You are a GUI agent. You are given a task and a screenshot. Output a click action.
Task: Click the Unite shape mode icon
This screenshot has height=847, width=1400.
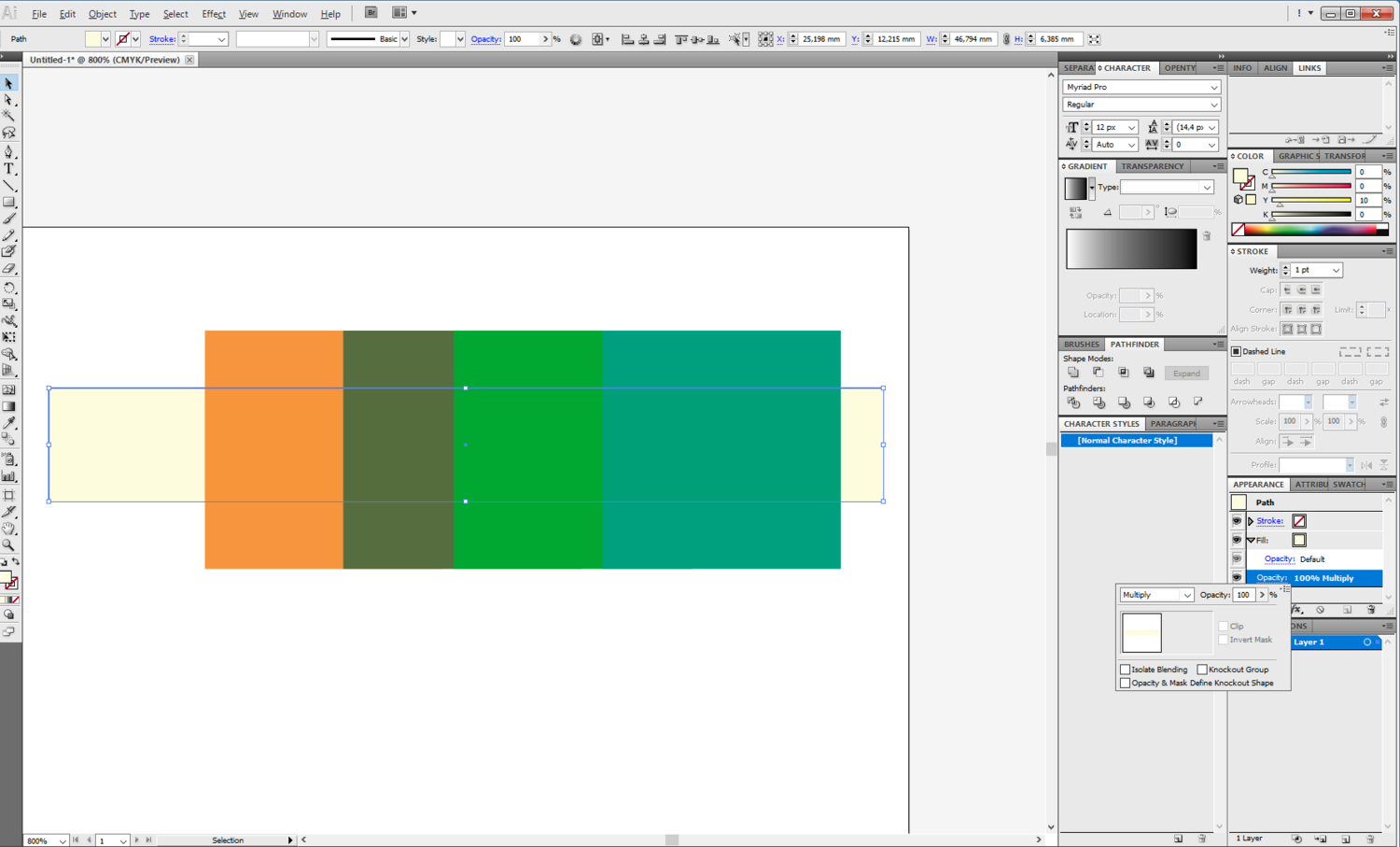pyautogui.click(x=1073, y=373)
